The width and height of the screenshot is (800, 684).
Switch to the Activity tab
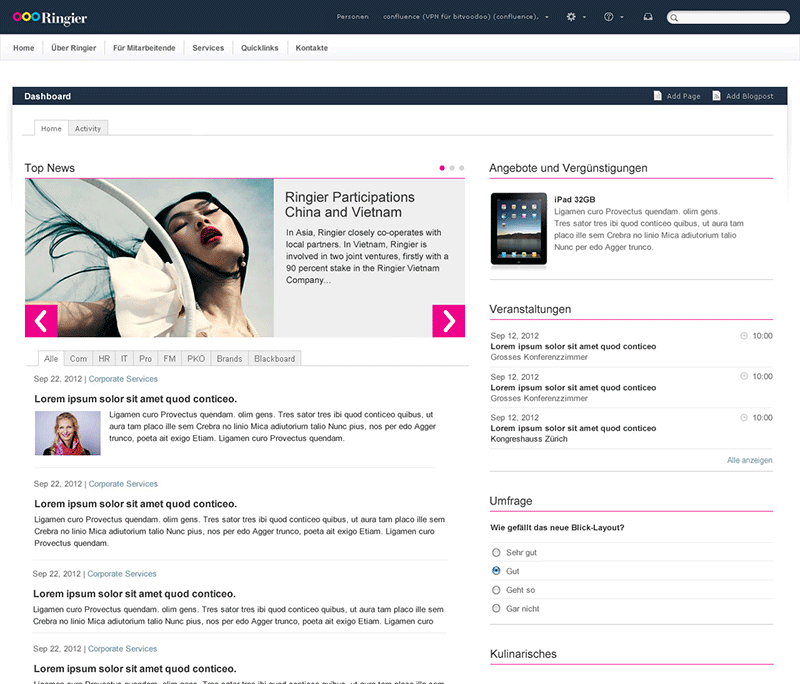[88, 129]
